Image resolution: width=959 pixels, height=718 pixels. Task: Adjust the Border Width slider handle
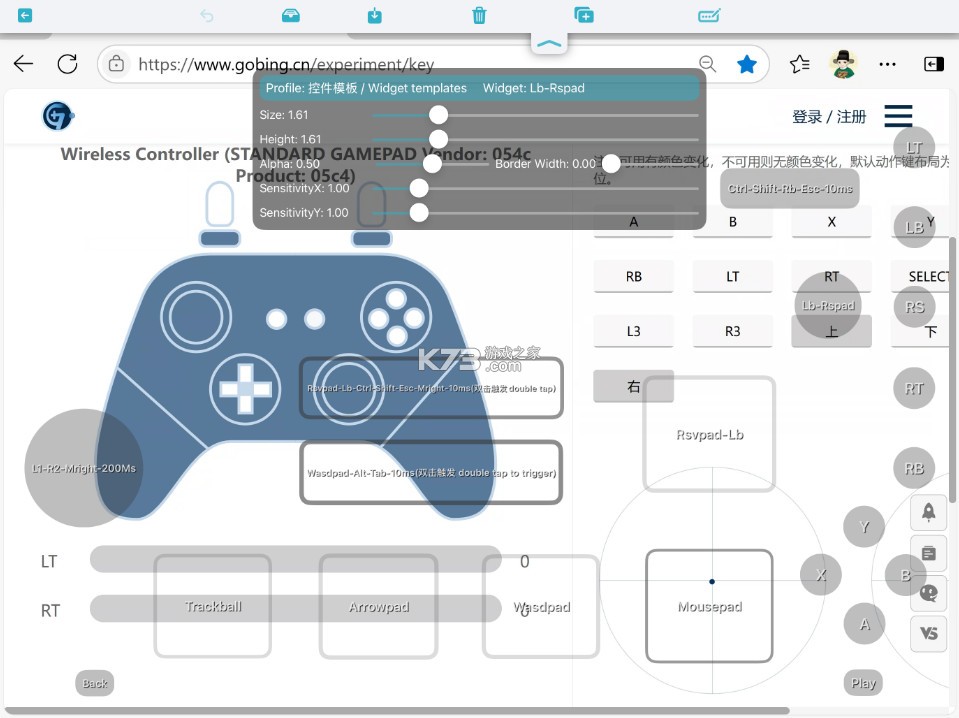(x=610, y=163)
